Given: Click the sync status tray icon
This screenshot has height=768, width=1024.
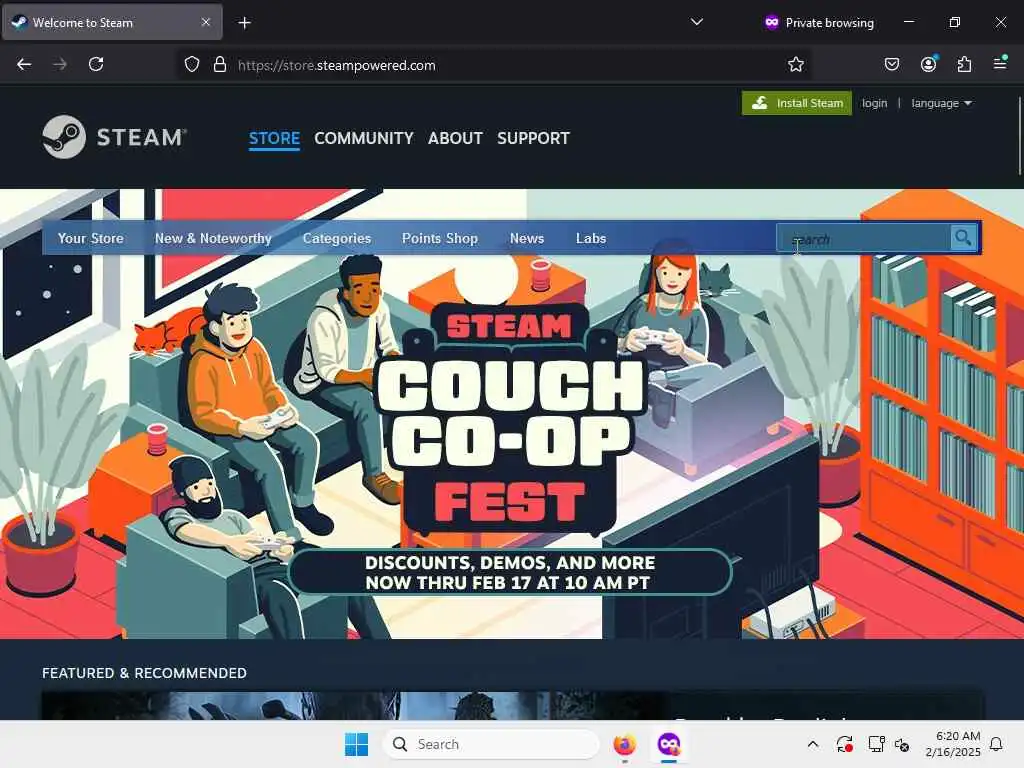Looking at the screenshot, I should [844, 744].
